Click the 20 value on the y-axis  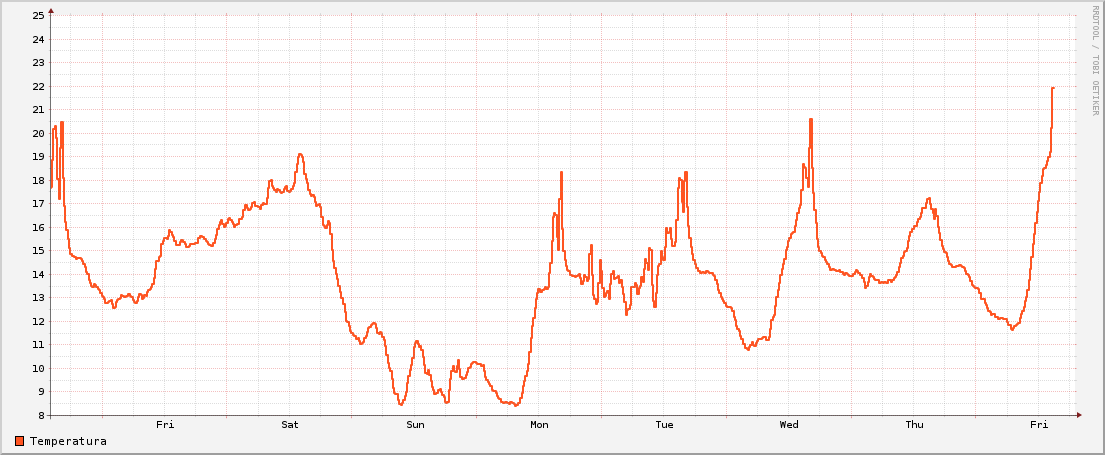[38, 133]
